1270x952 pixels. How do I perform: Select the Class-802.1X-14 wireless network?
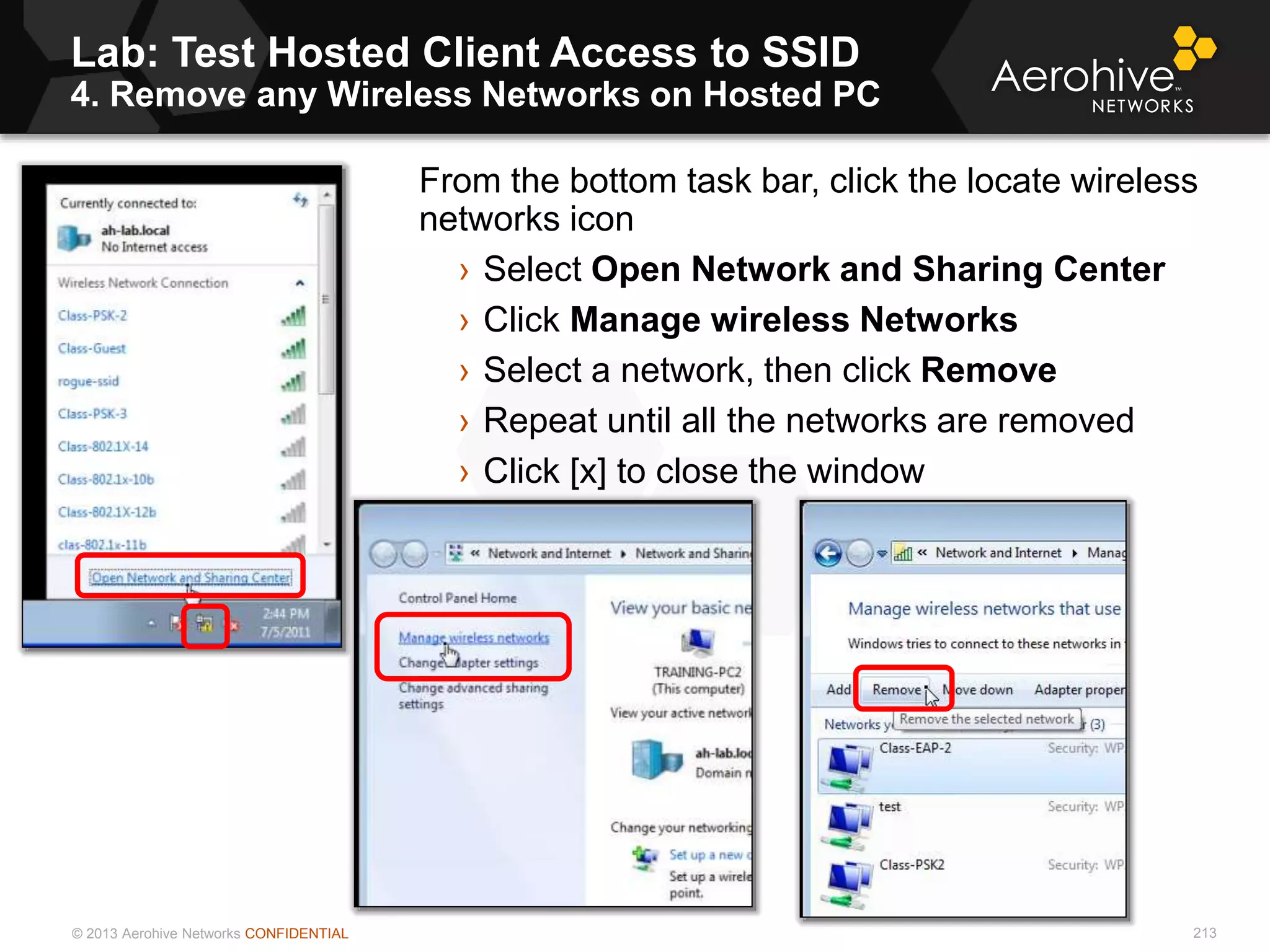point(103,446)
